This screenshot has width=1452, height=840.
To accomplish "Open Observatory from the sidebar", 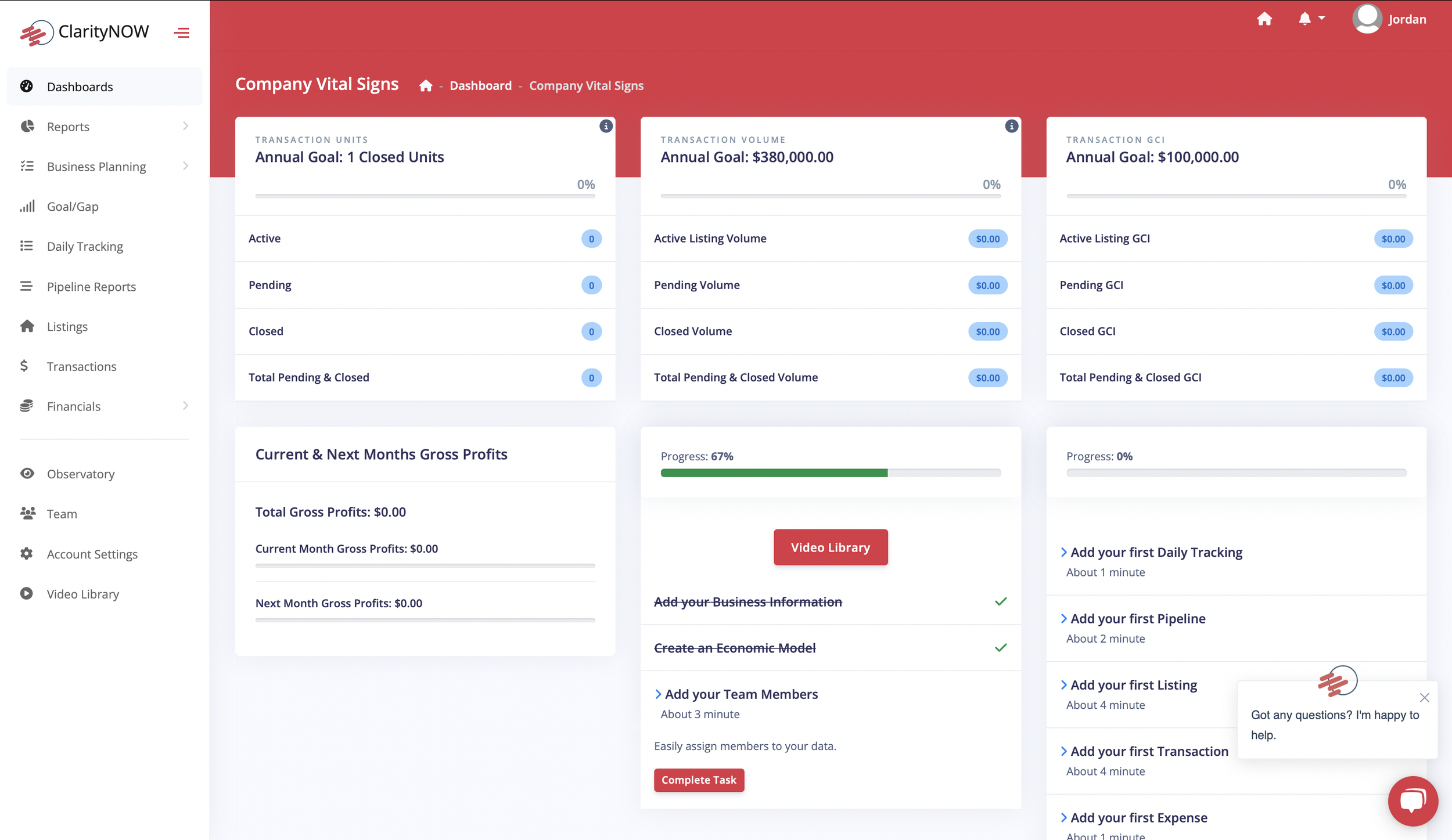I will (x=81, y=474).
